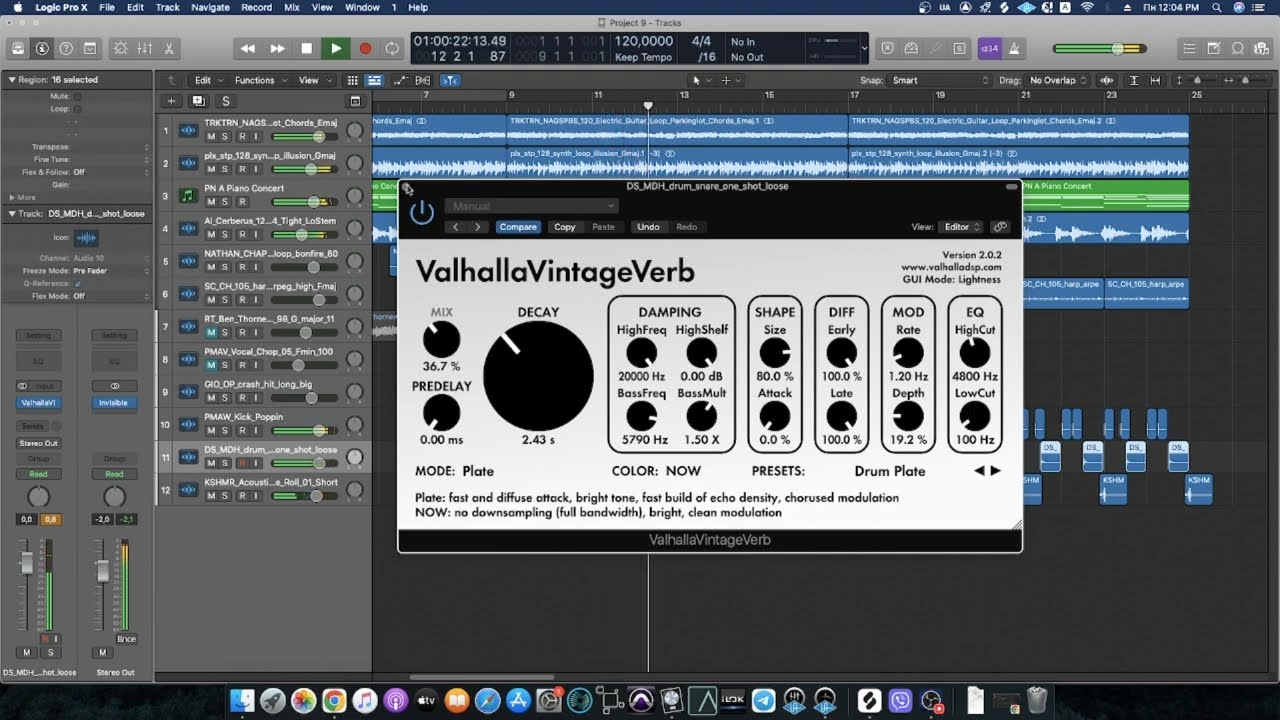Click the add track plus button
The height and width of the screenshot is (720, 1280).
point(171,101)
